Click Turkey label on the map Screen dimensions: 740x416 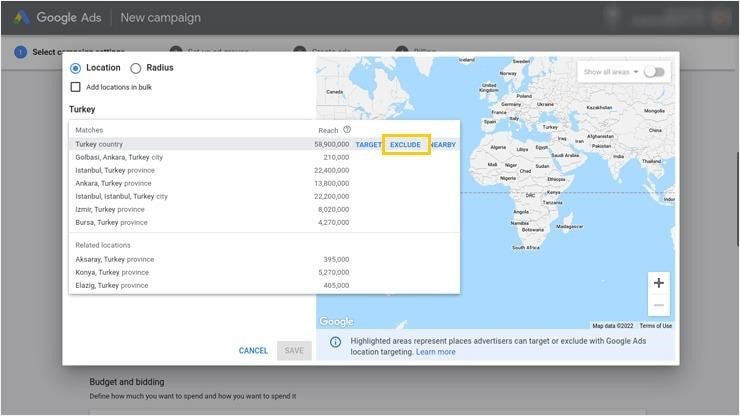click(550, 127)
